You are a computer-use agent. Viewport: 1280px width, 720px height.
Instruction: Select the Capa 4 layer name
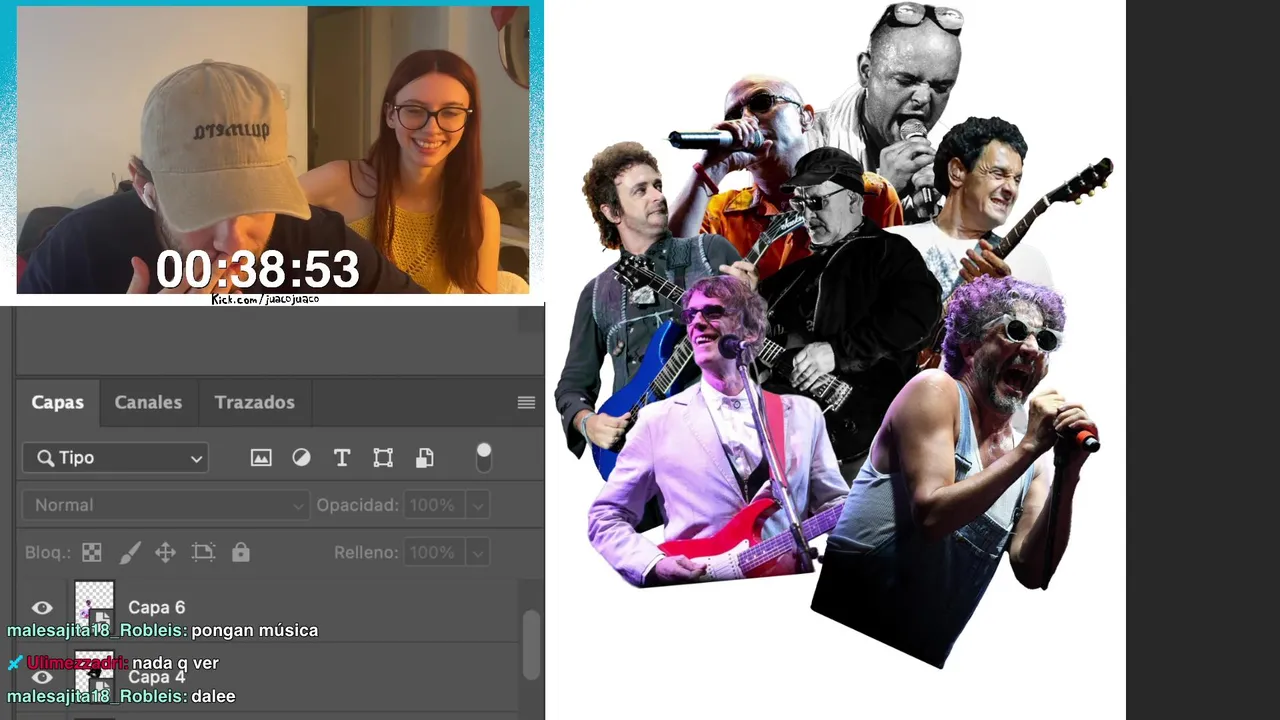pyautogui.click(x=156, y=677)
